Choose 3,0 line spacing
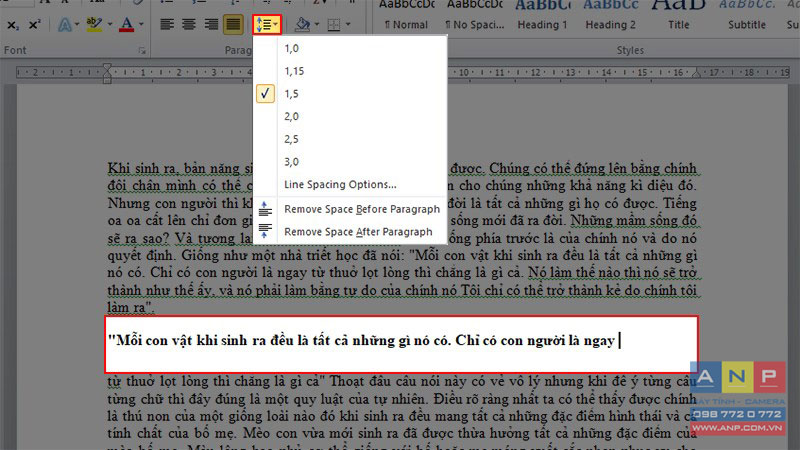 (350, 162)
